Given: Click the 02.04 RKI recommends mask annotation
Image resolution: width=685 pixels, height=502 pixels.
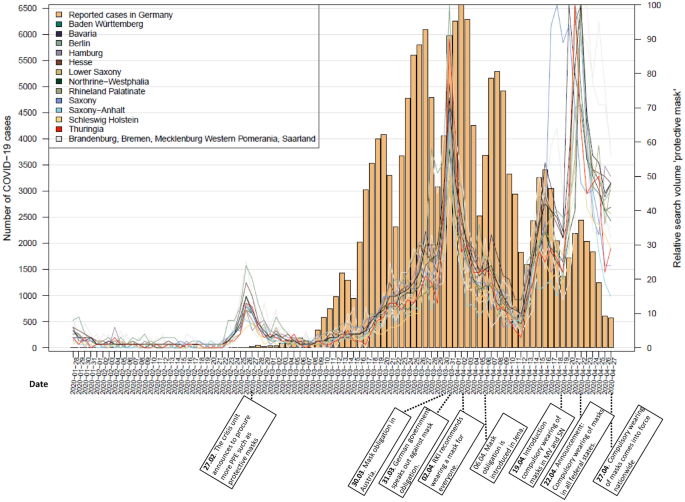Looking at the screenshot, I should pyautogui.click(x=450, y=453).
